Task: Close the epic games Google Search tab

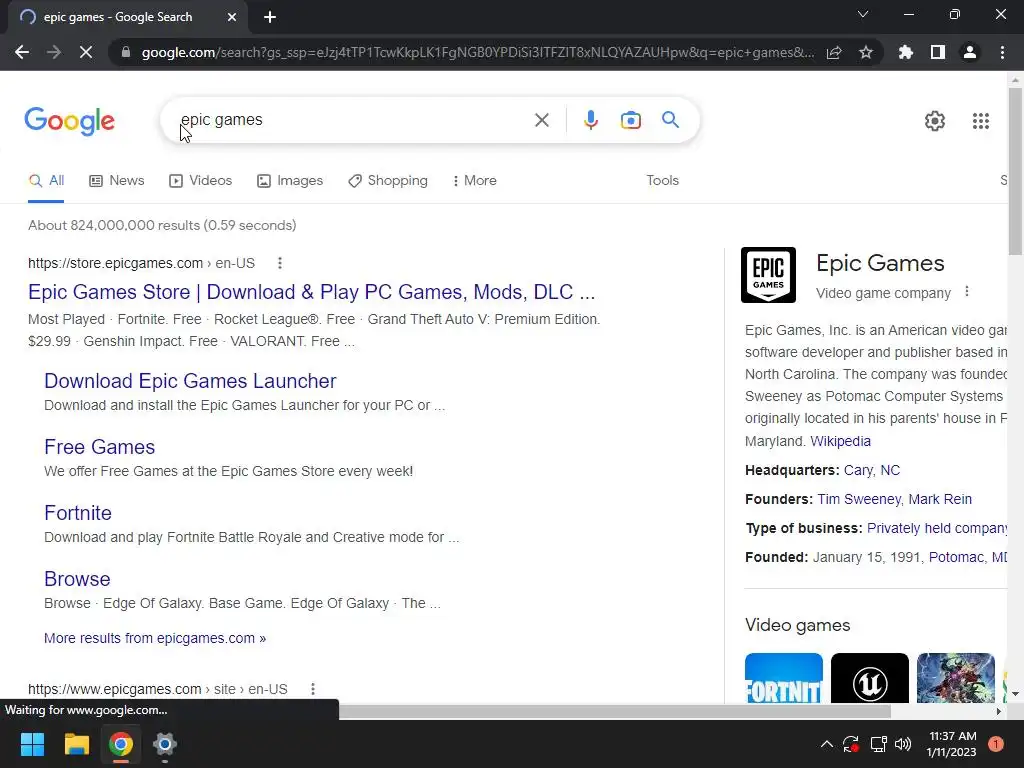Action: 232,17
